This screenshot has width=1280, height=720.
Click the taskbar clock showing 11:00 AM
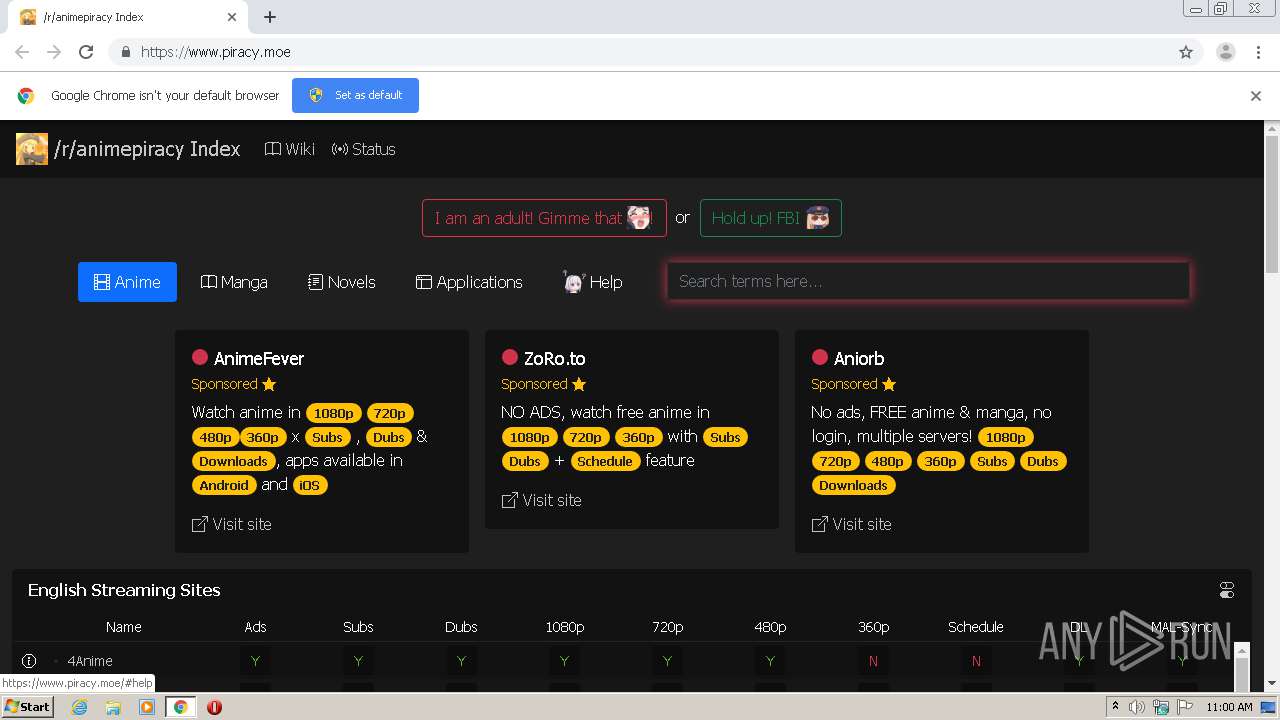(1229, 707)
